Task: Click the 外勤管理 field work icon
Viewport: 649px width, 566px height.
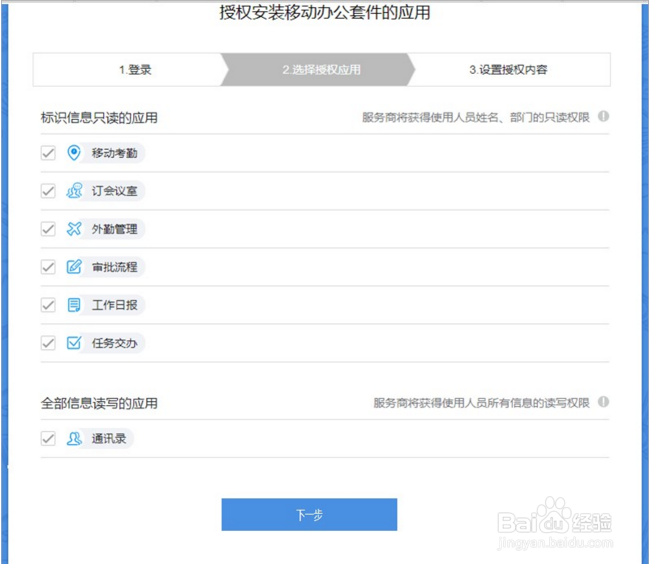Action: (x=74, y=229)
